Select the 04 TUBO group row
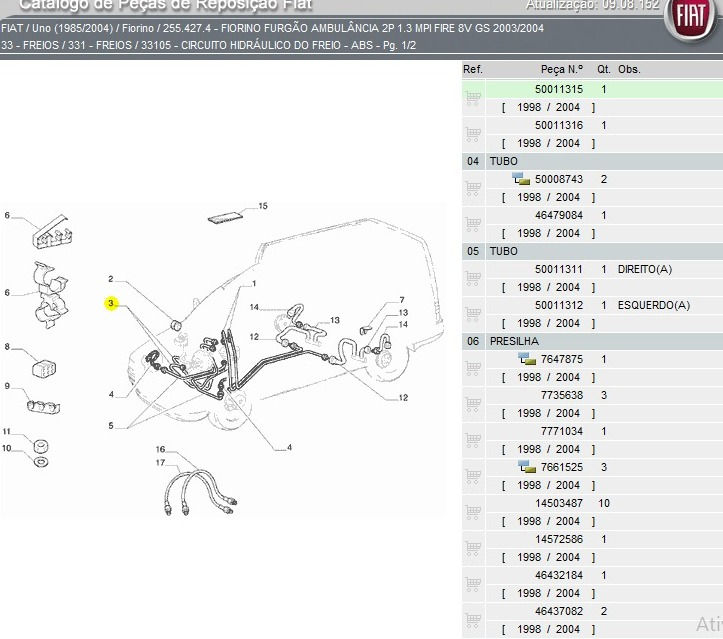This screenshot has width=723, height=639. point(593,161)
